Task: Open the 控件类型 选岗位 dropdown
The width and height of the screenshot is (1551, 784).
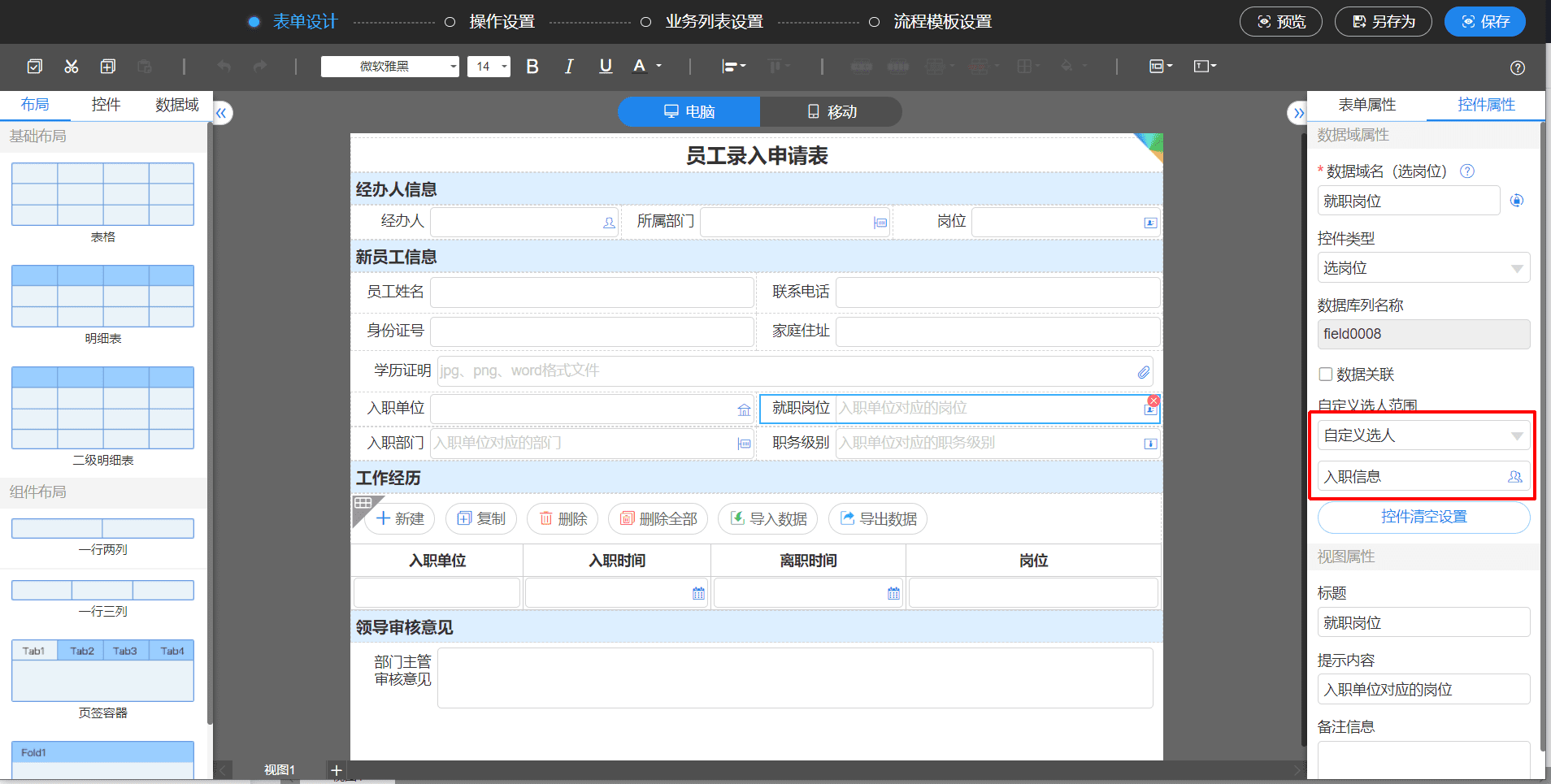Action: pos(1423,268)
